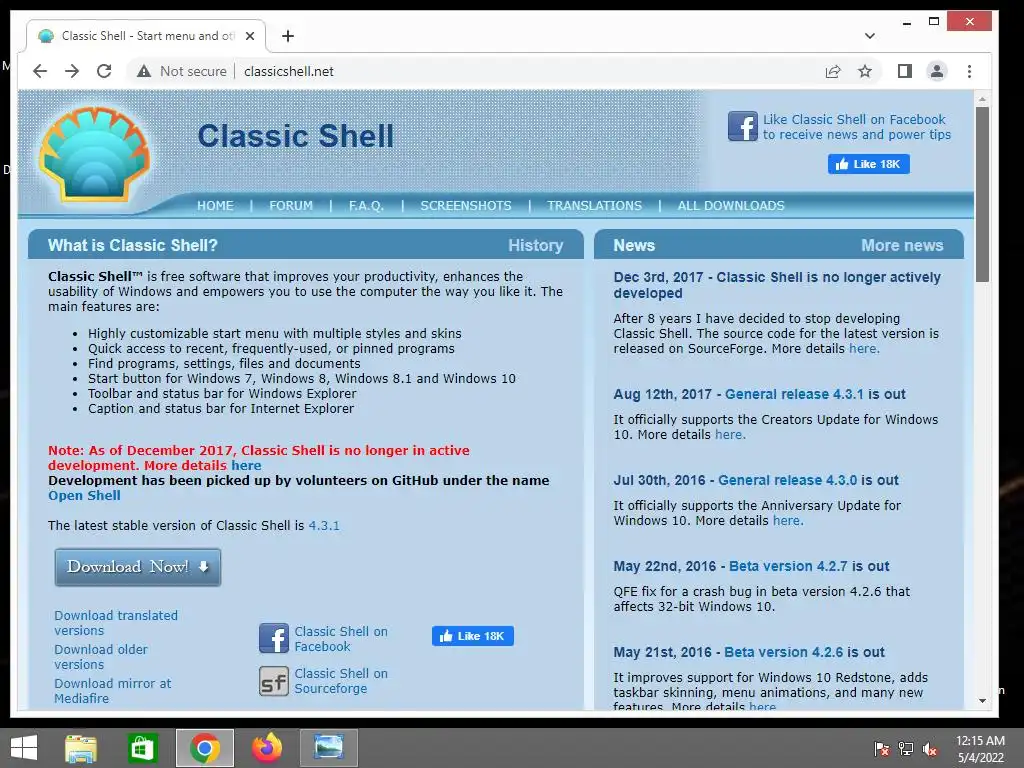This screenshot has width=1024, height=768.
Task: Open the SCREENSHOTS nav item
Action: [466, 206]
